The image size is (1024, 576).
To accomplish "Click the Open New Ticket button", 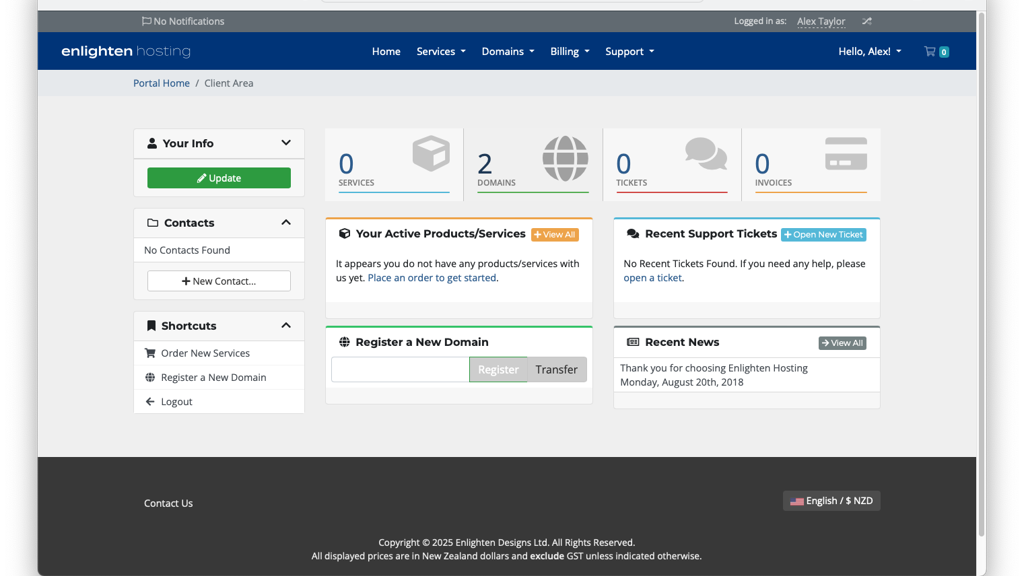I will pyautogui.click(x=823, y=234).
